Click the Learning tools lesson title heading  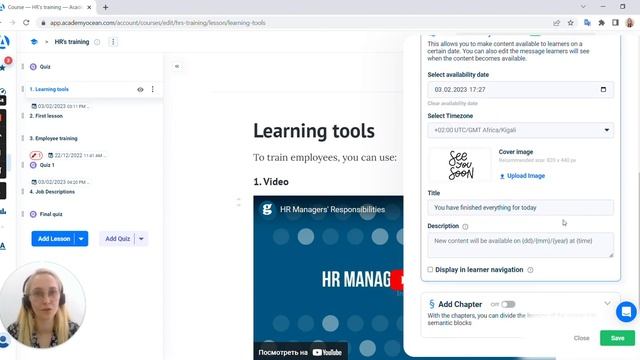313,131
